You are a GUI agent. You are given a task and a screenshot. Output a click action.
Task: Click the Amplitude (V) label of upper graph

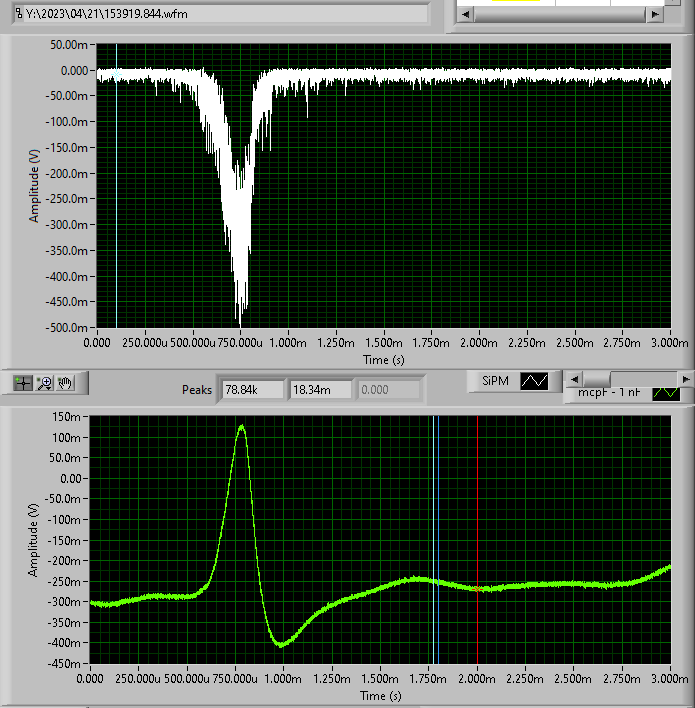click(34, 186)
